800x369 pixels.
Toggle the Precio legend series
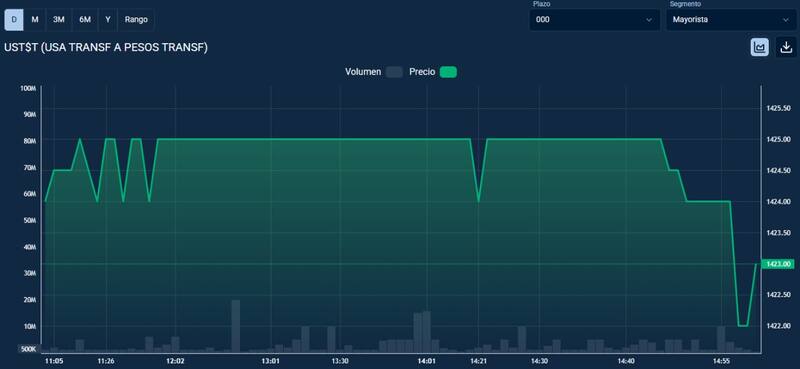point(433,72)
